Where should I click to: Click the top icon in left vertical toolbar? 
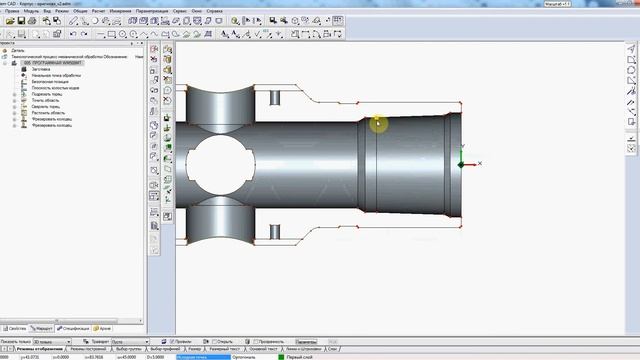point(154,49)
